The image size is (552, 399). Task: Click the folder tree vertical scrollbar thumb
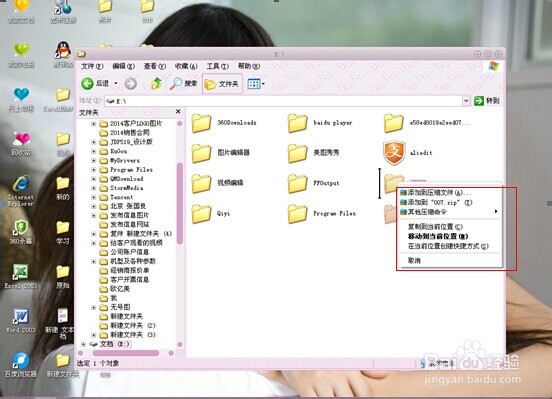[x=180, y=204]
